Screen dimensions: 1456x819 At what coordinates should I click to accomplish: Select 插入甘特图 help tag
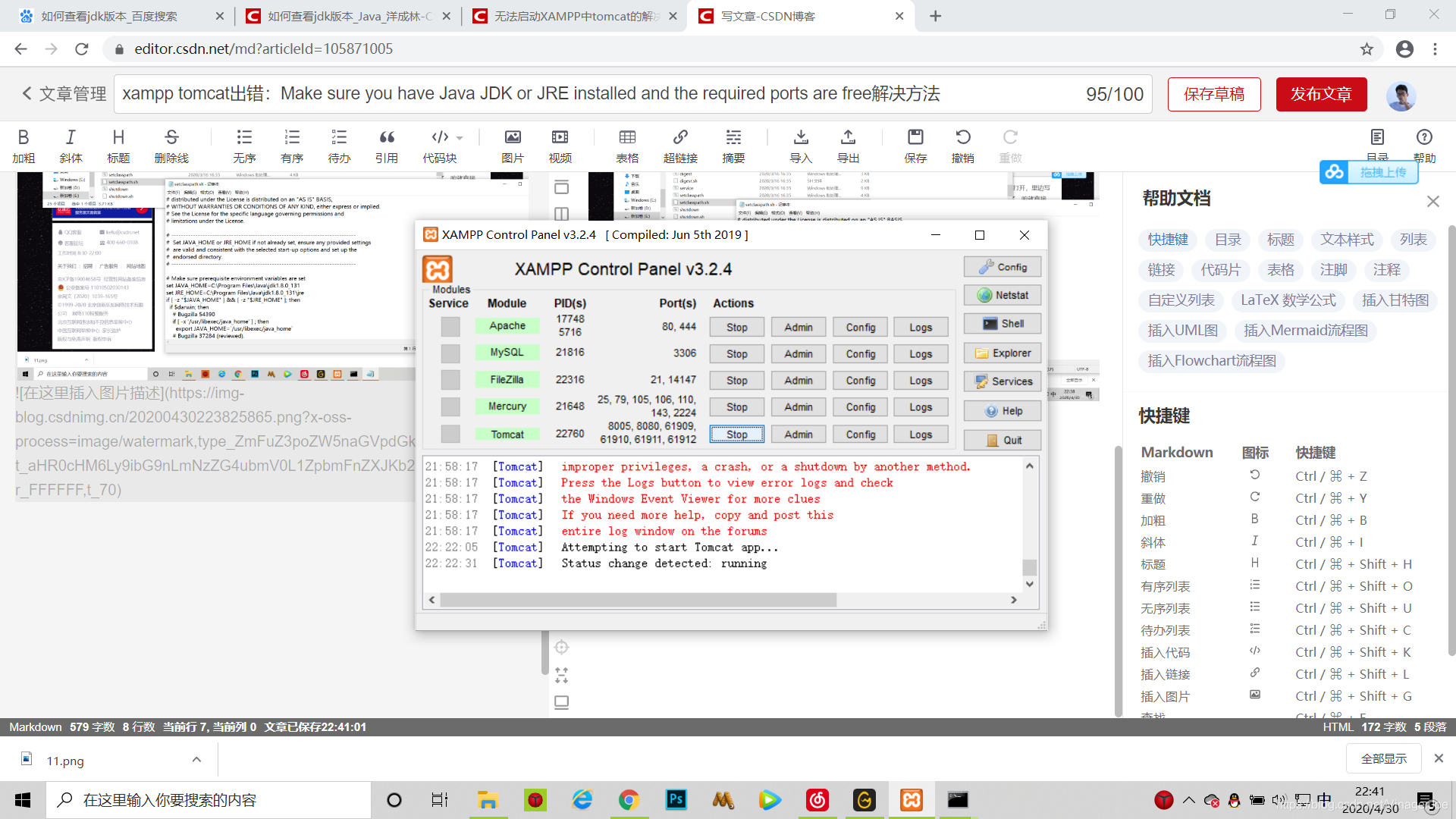(1395, 300)
